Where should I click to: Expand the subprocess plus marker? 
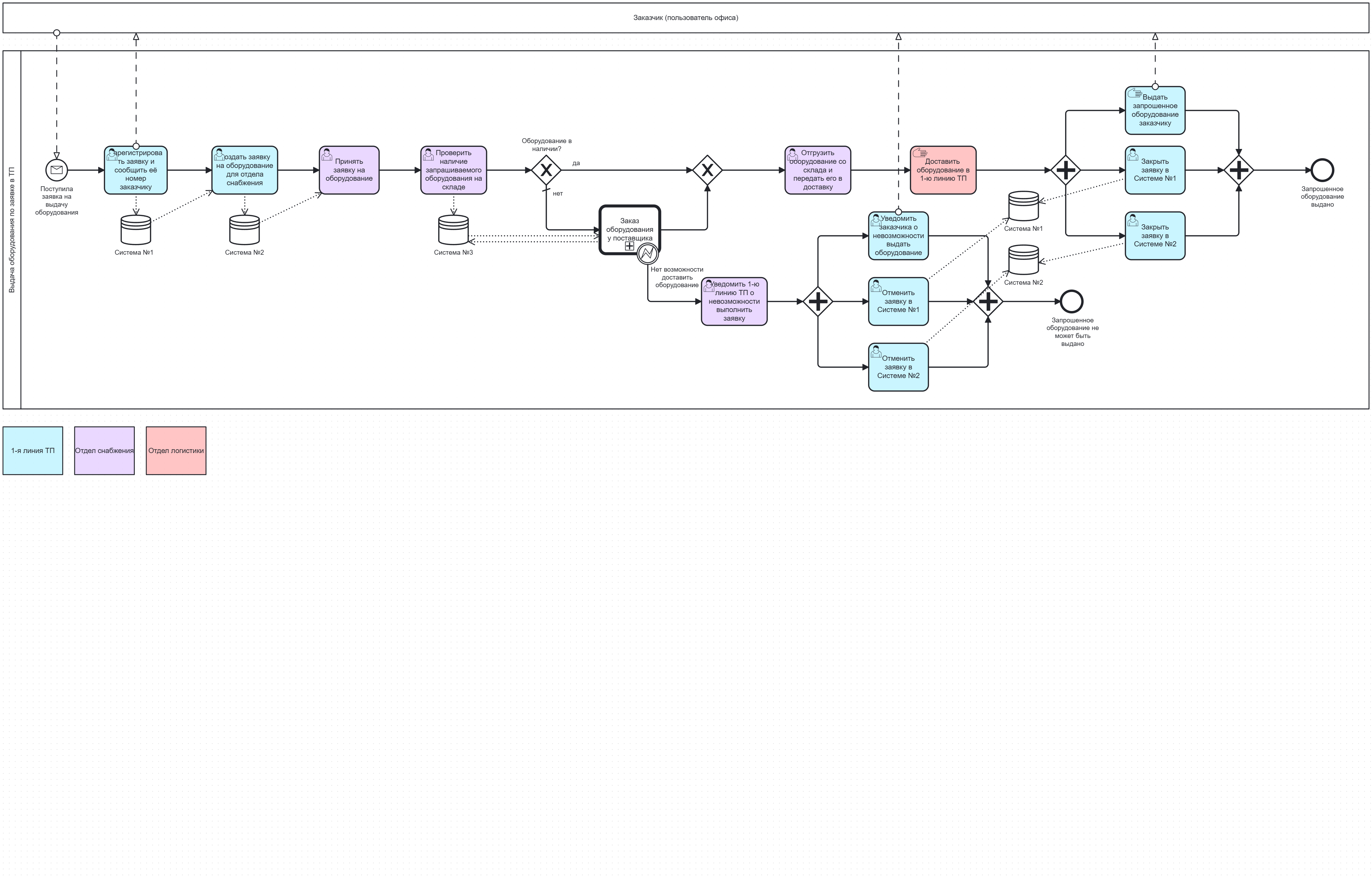pos(629,246)
